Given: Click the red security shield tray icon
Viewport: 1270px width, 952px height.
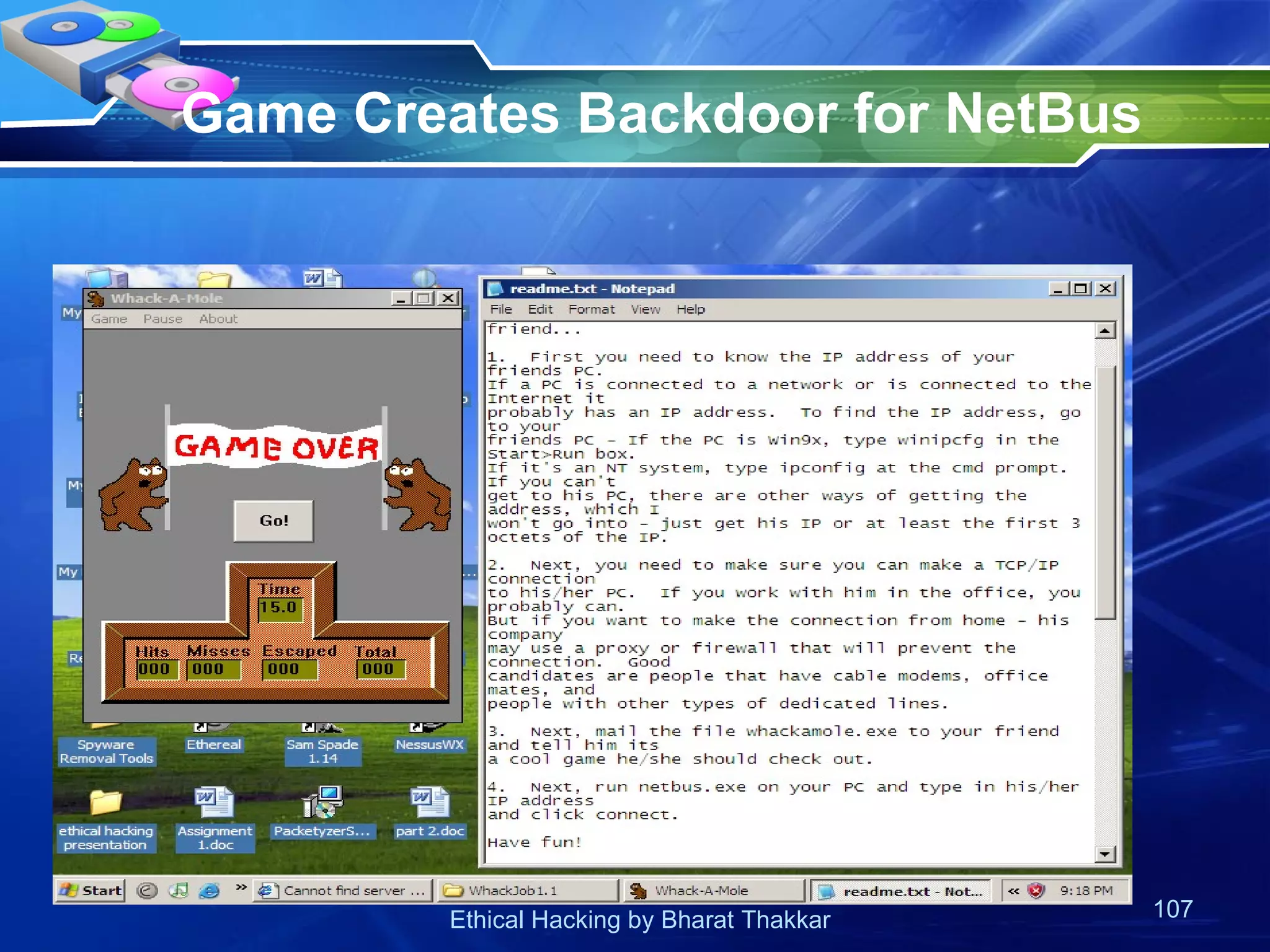Looking at the screenshot, I should point(1036,891).
